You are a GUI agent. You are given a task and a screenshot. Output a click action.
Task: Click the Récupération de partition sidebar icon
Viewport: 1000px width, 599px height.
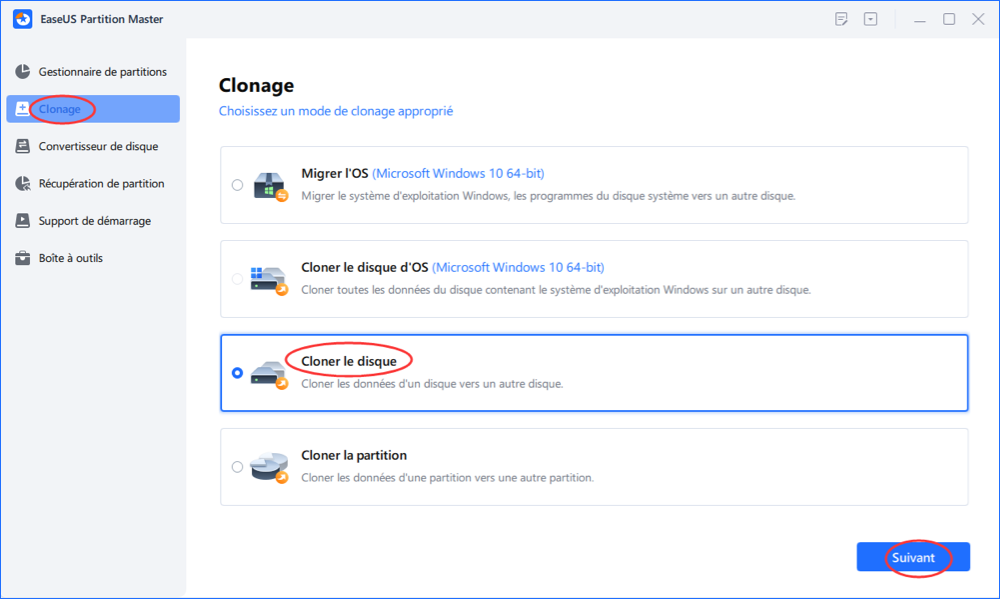pos(23,184)
